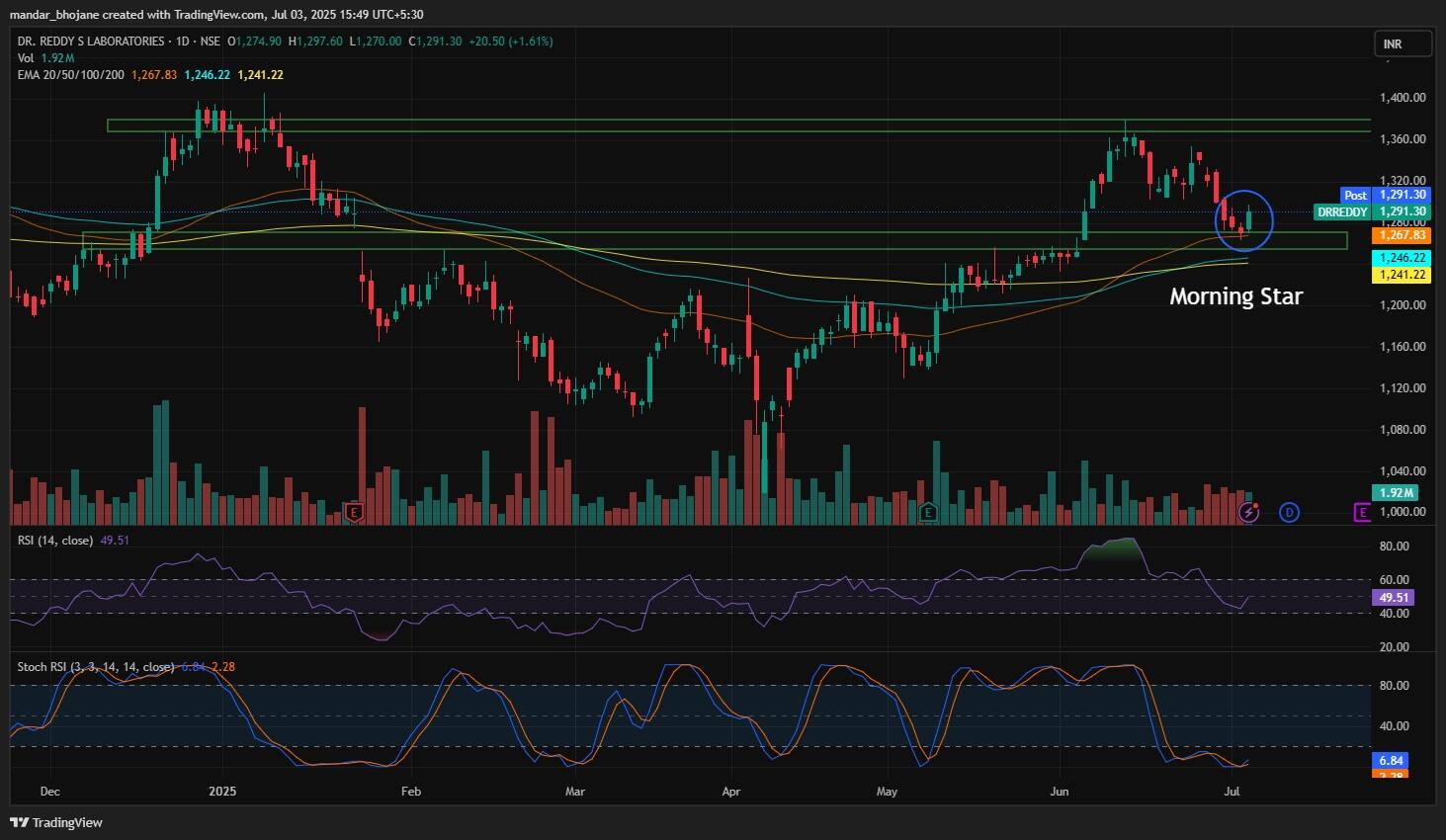Click the Dec label on time axis
The width and height of the screenshot is (1446, 840).
(50, 792)
